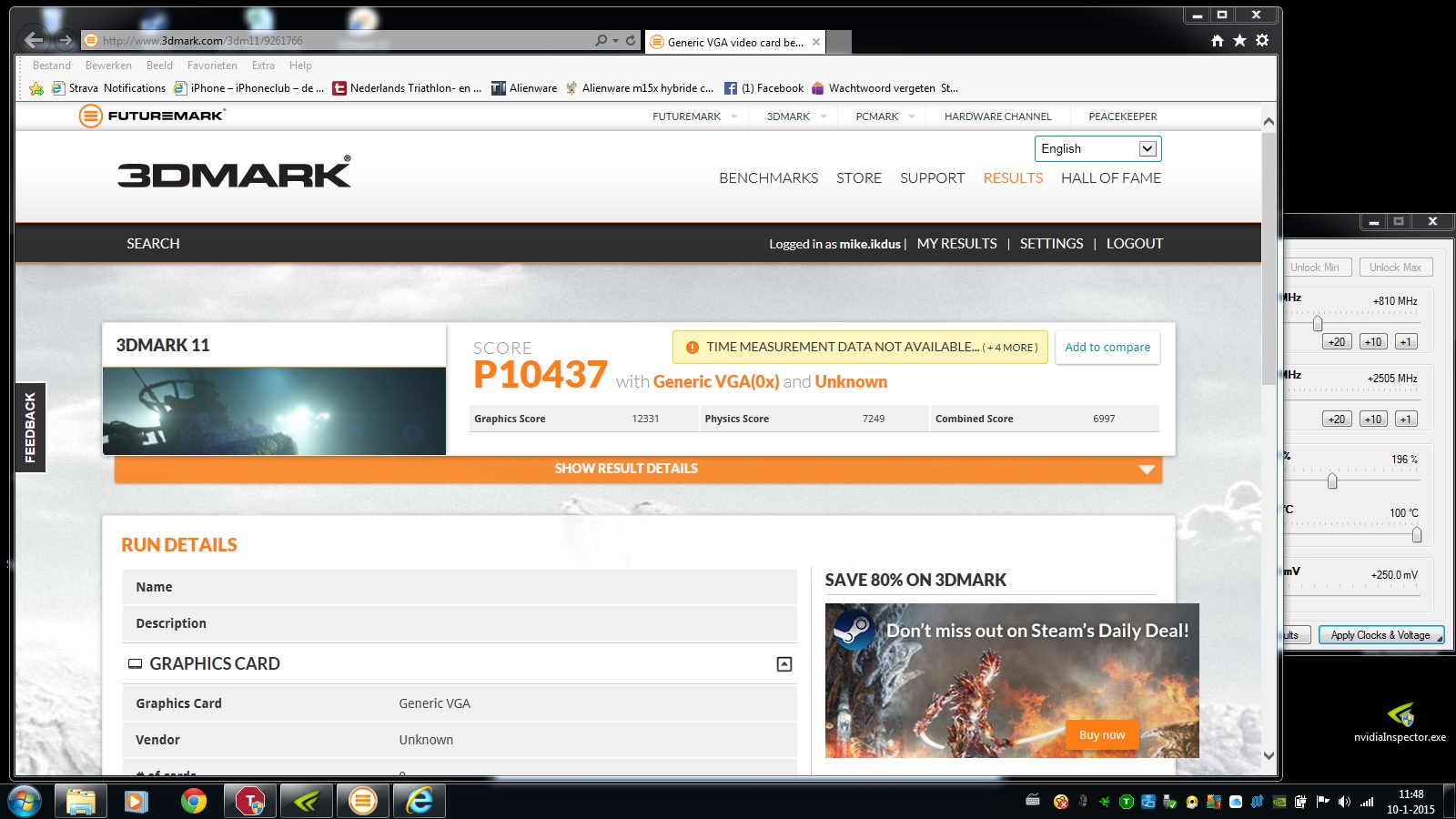
Task: Close the Generic VGA video card tab
Action: 816,42
